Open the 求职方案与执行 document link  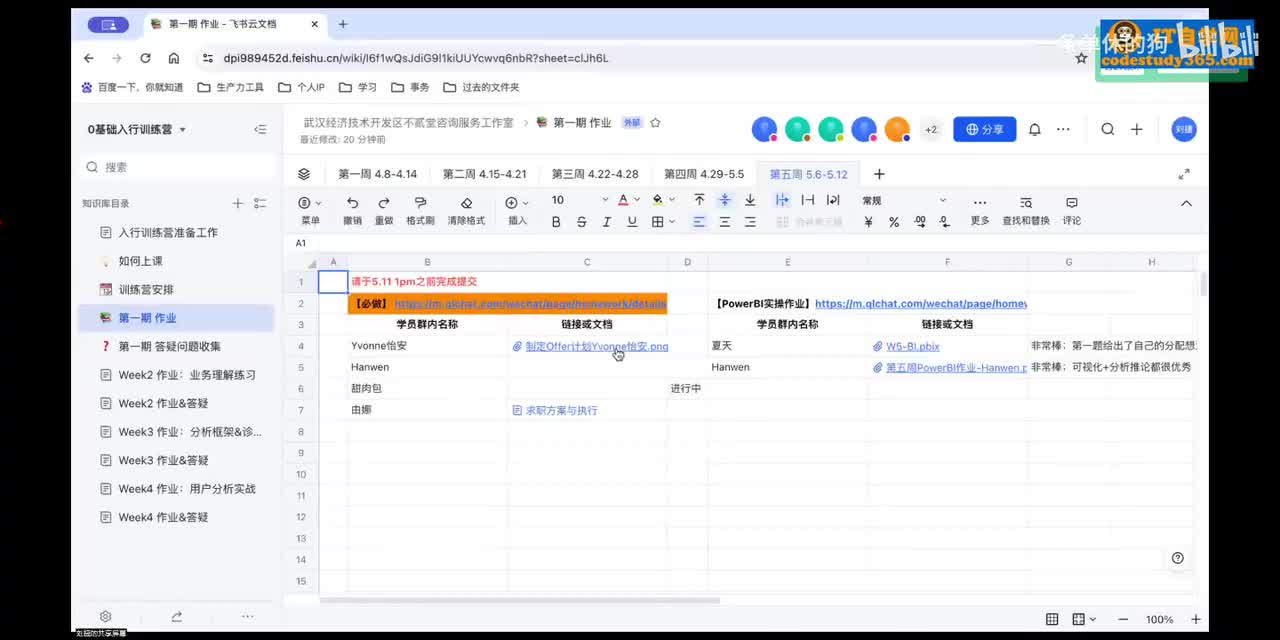click(561, 410)
